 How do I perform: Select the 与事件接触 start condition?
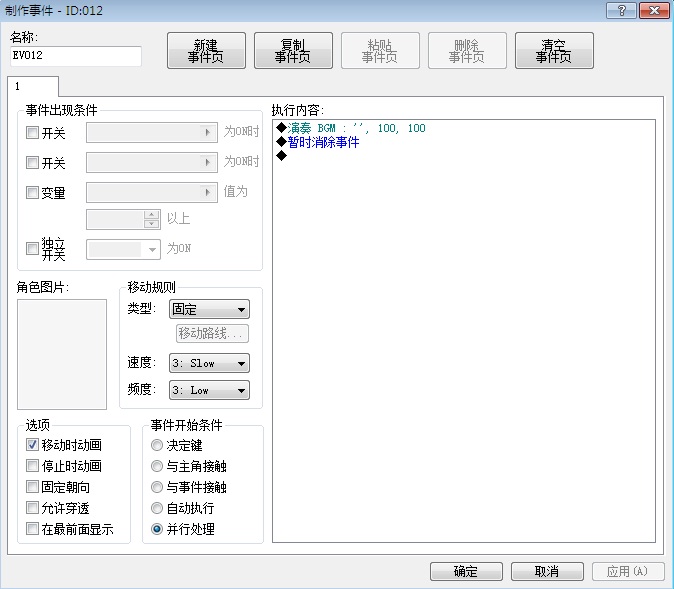157,487
